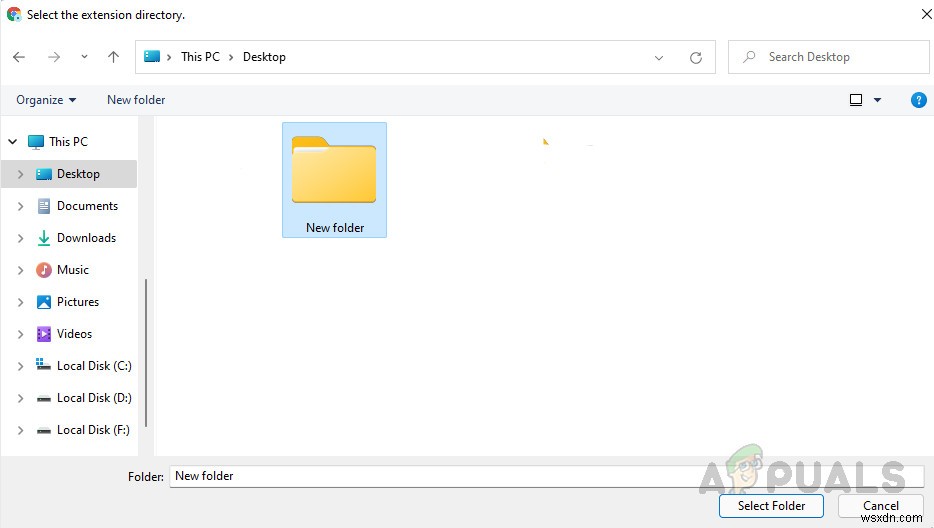Confirm with Select Folder button
Viewport: 934px width, 528px height.
pos(771,506)
